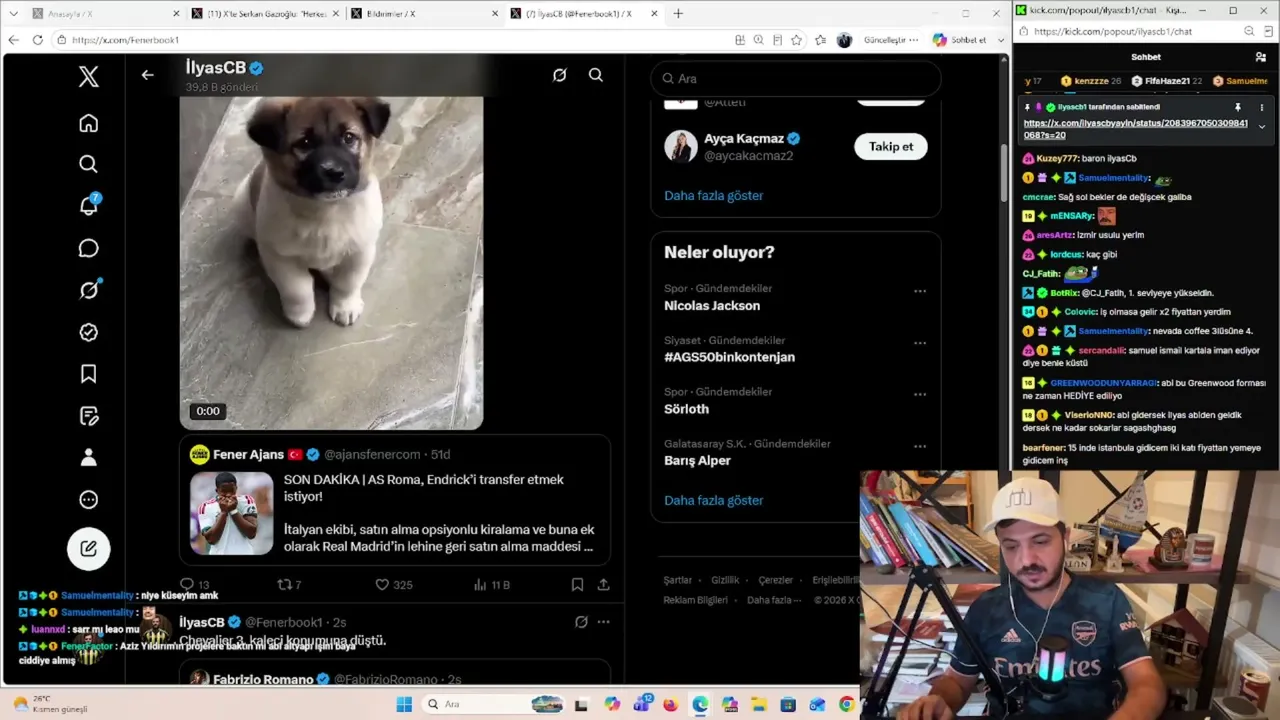This screenshot has height=720, width=1280.
Task: Open pinned message three-dot menu
Action: click(x=1261, y=107)
